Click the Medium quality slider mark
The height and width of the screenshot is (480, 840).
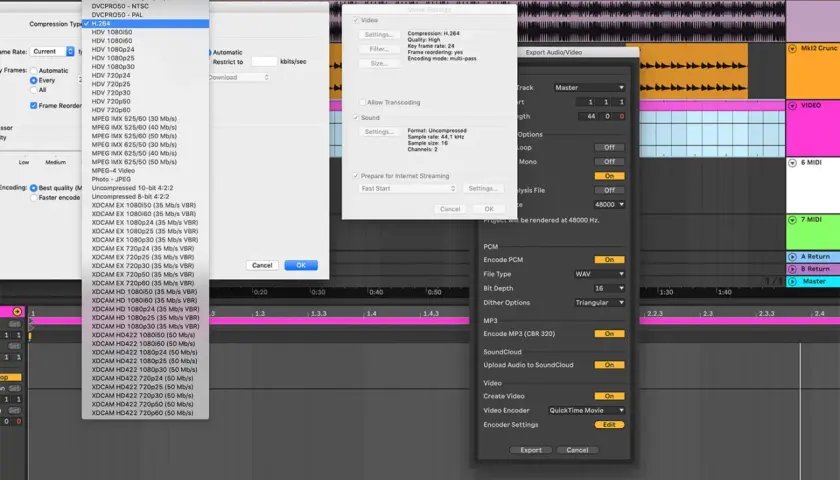click(56, 162)
